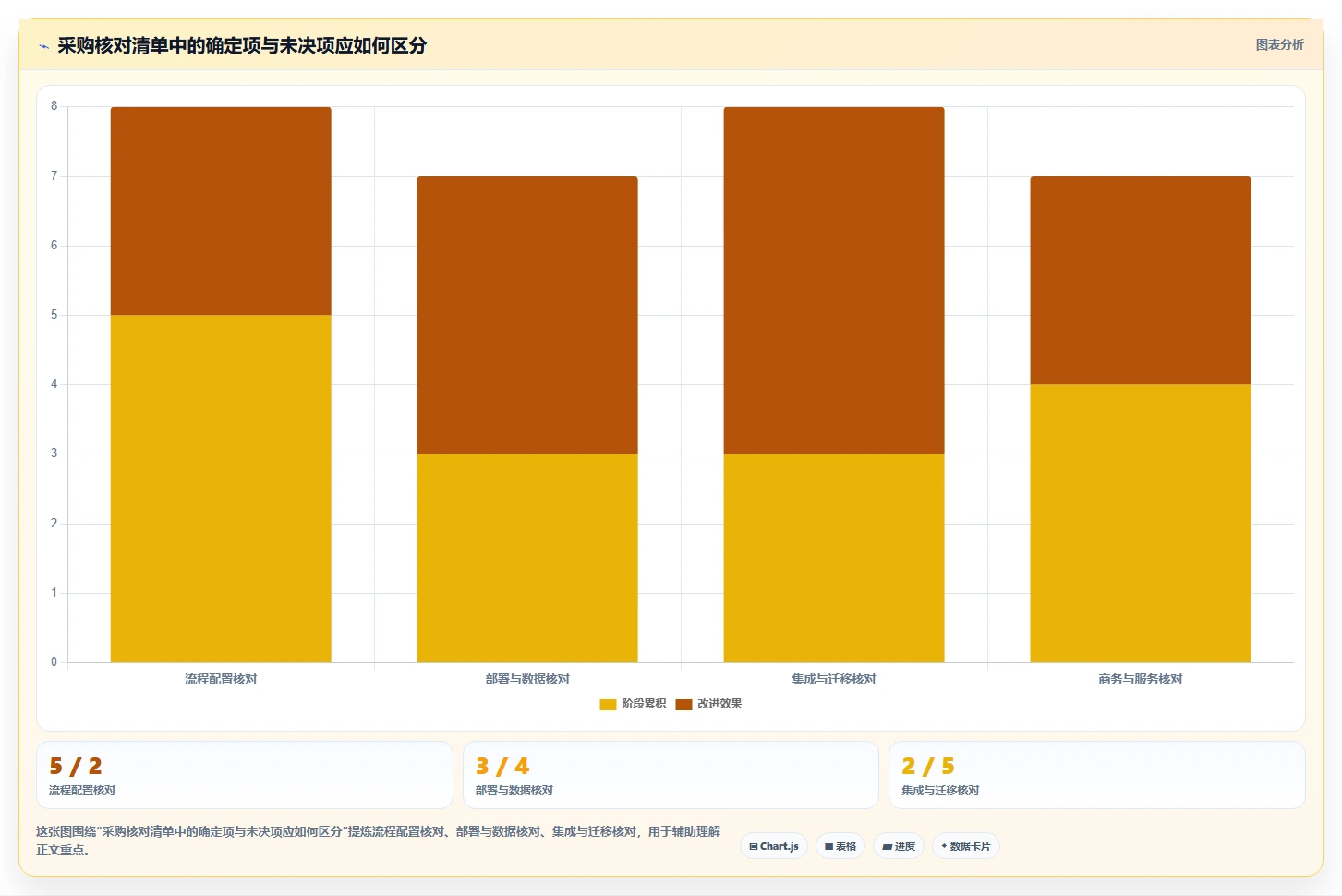Open the 5 / 2 流程配置核对 card
1342x896 pixels.
pyautogui.click(x=245, y=775)
